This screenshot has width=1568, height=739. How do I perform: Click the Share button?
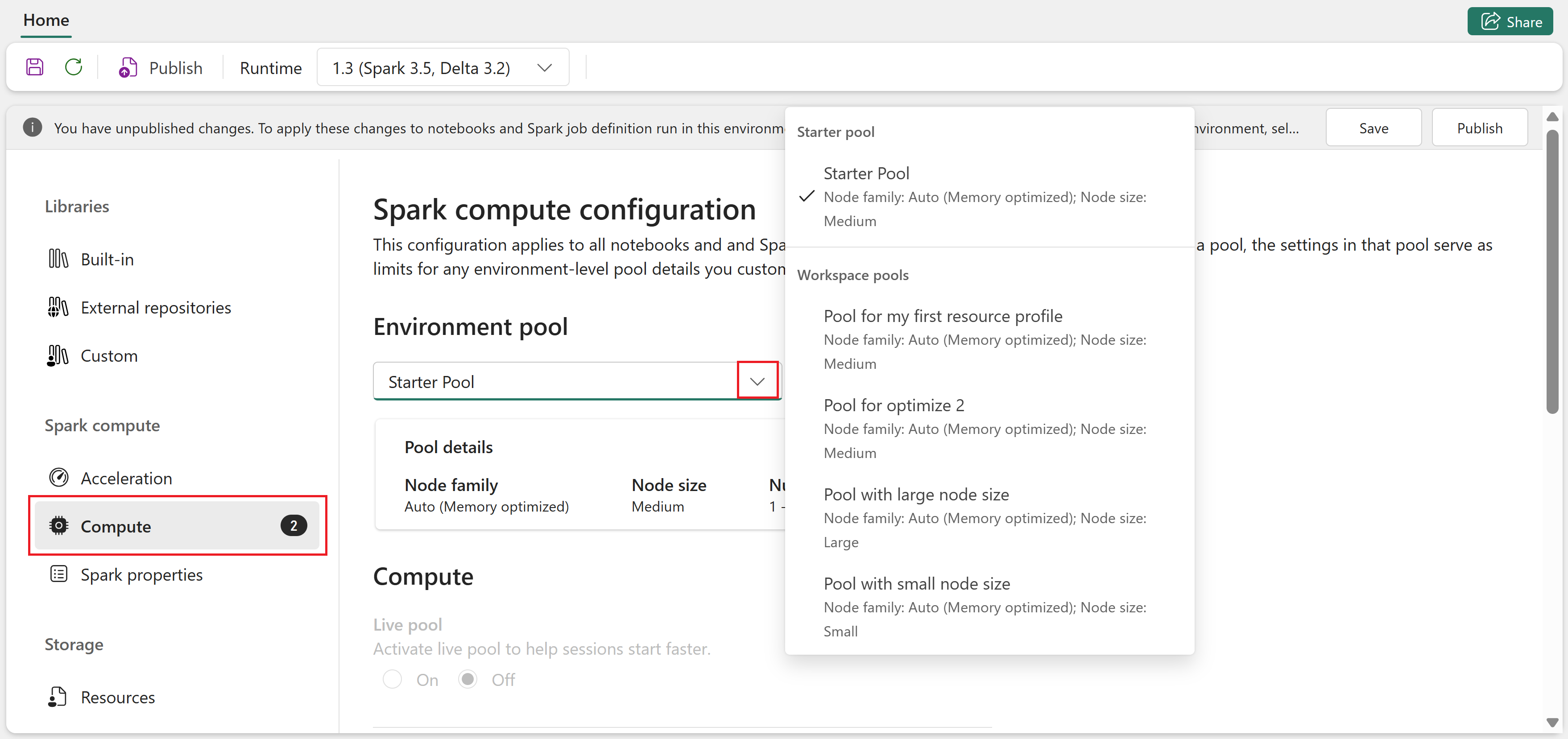pyautogui.click(x=1510, y=22)
